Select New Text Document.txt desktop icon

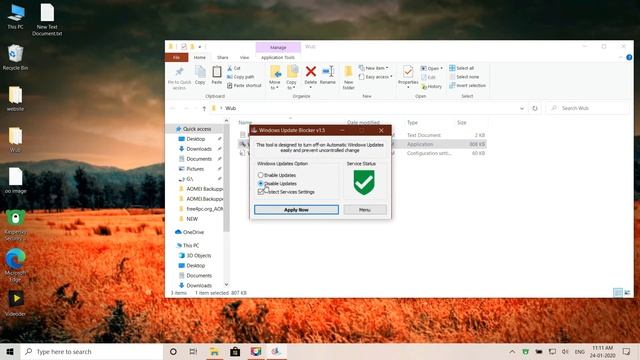47,20
